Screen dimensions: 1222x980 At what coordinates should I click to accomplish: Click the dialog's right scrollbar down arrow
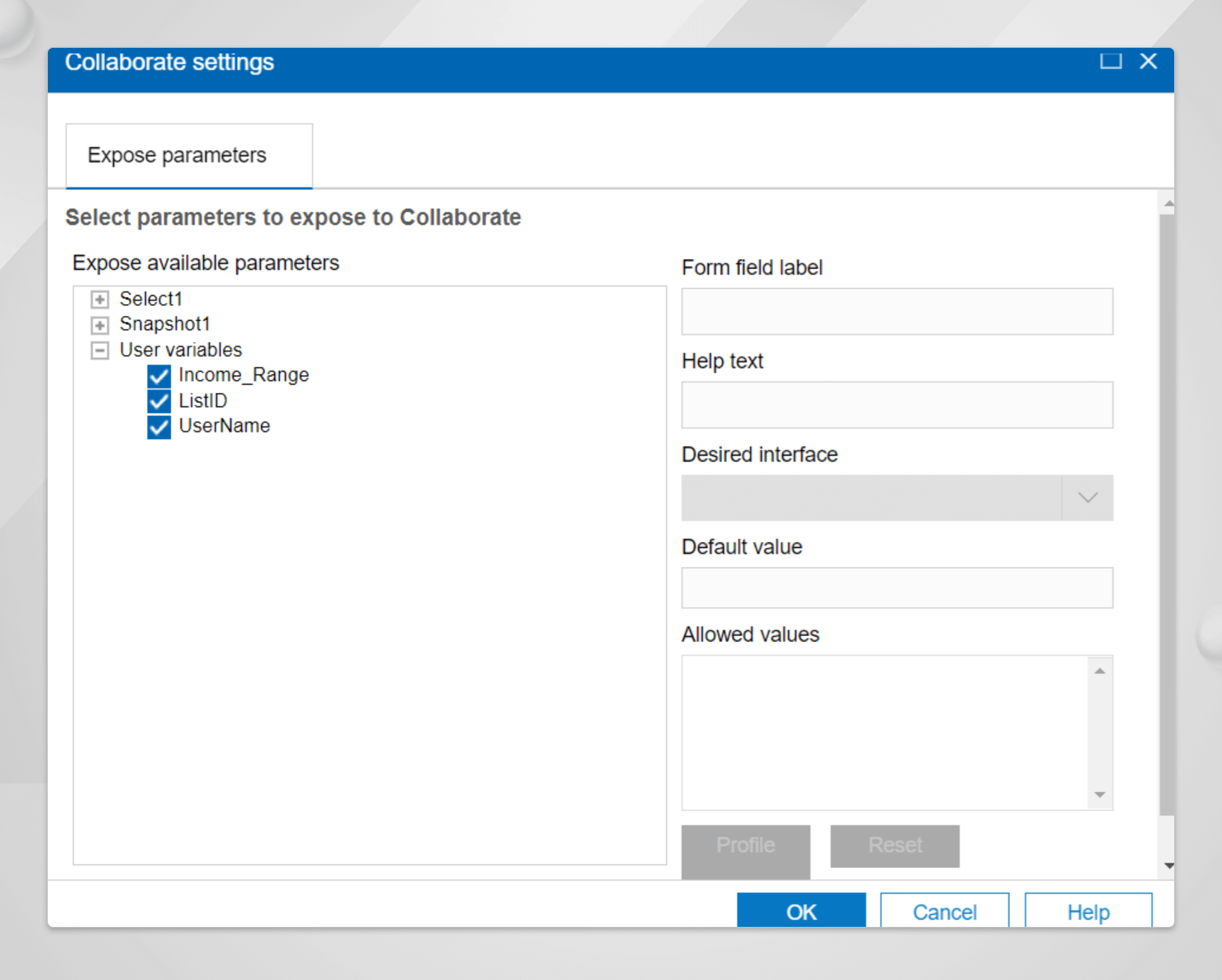coord(1168,865)
